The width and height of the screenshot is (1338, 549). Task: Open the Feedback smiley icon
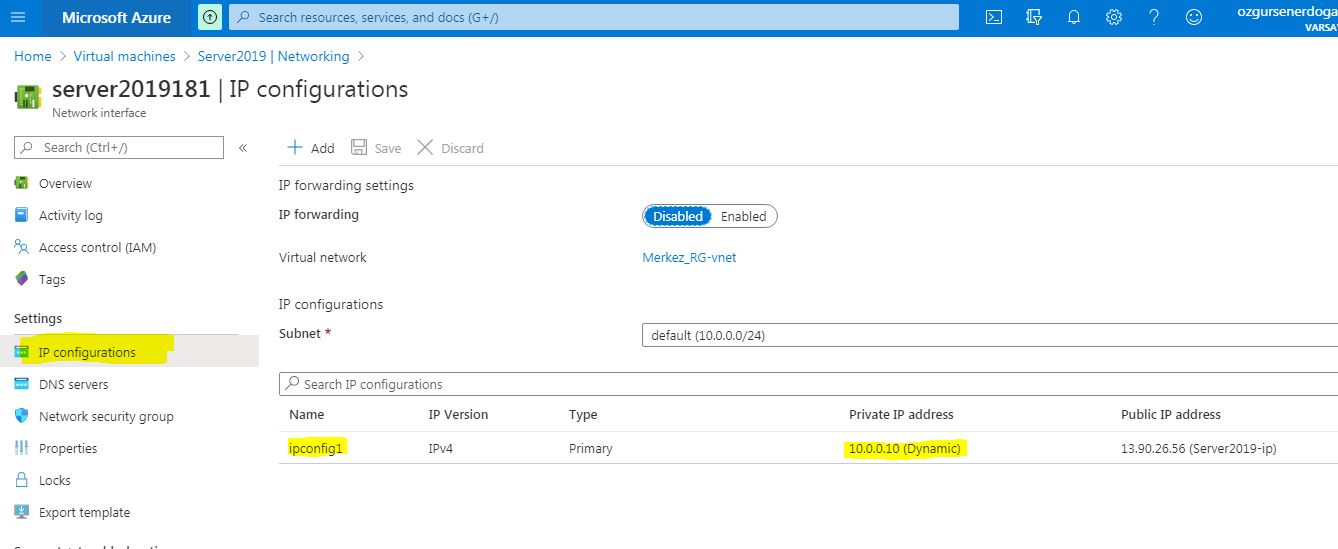click(1194, 17)
